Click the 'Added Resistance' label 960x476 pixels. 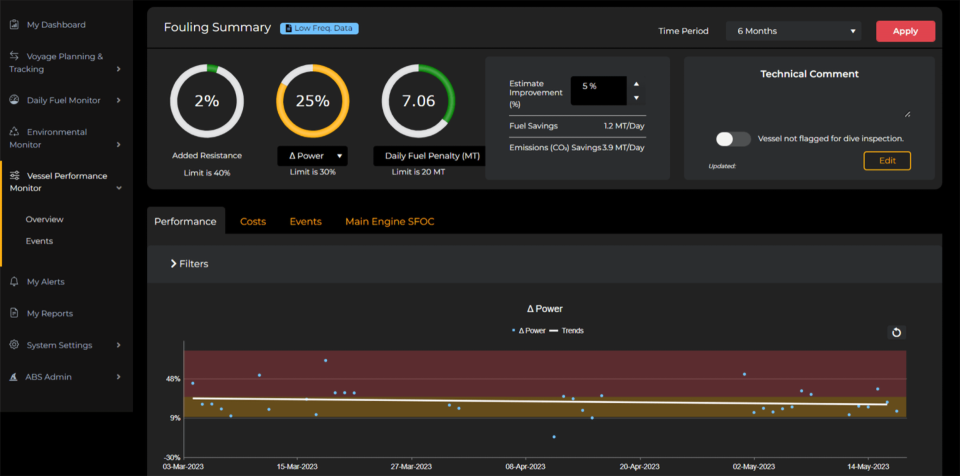tap(207, 156)
